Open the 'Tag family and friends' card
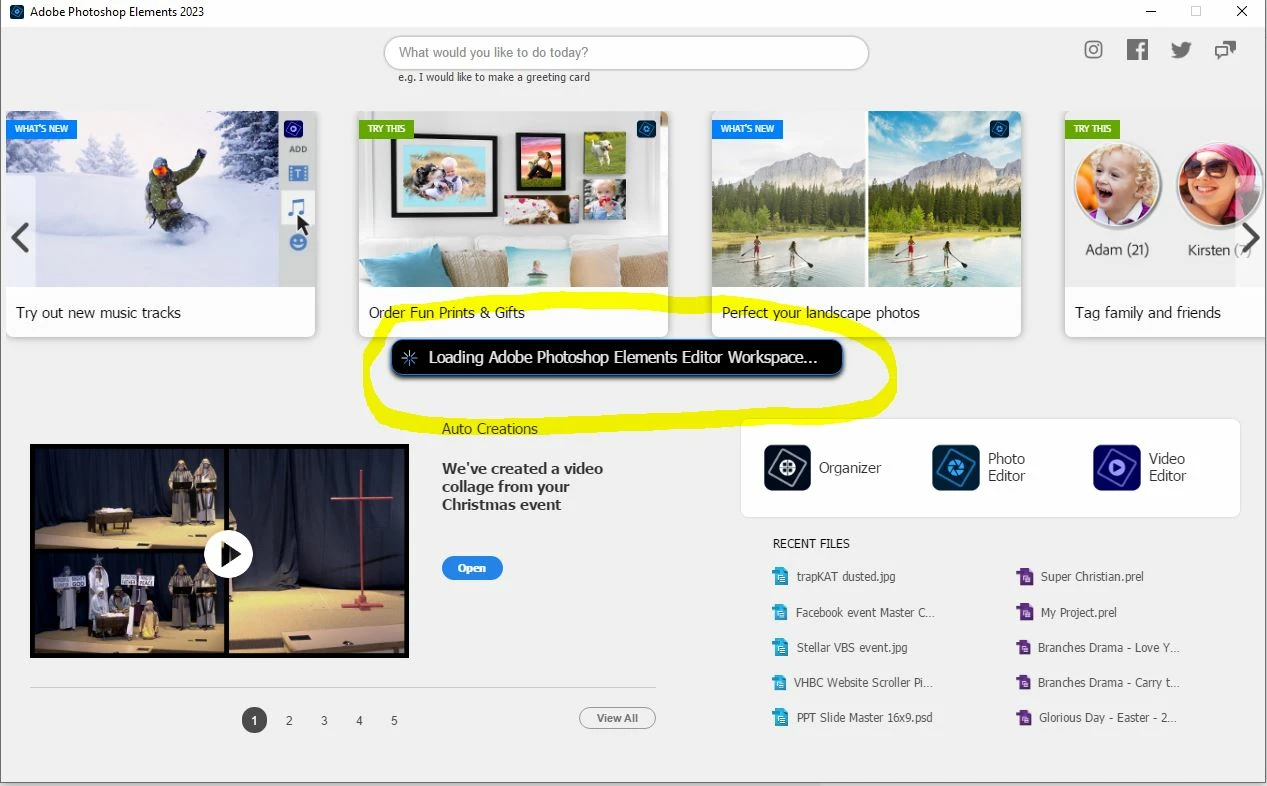 tap(1164, 224)
